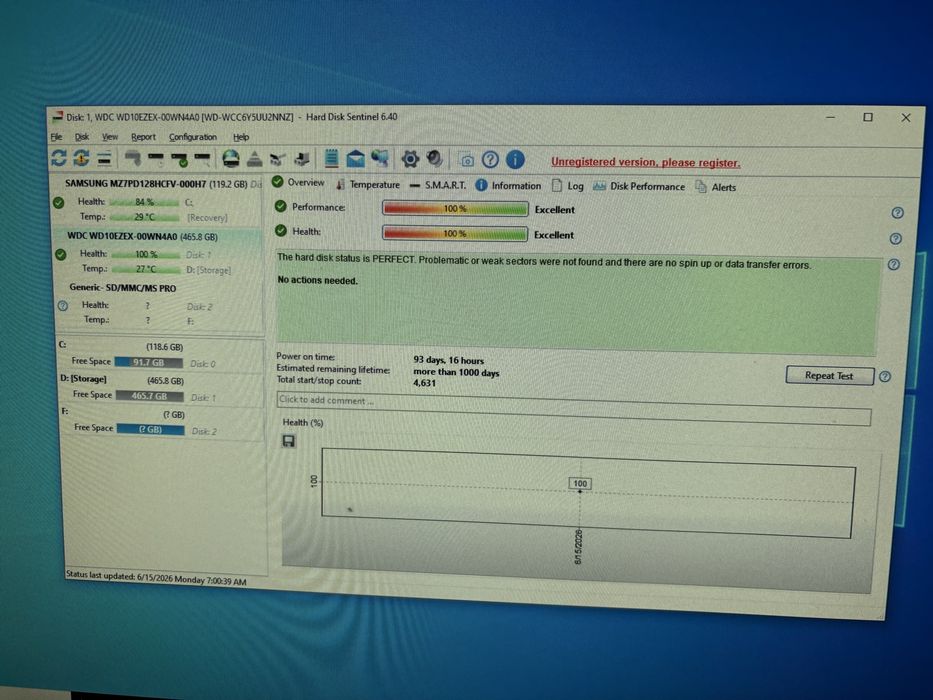Click the camera screenshot toolbar icon
This screenshot has height=700, width=933.
(467, 161)
